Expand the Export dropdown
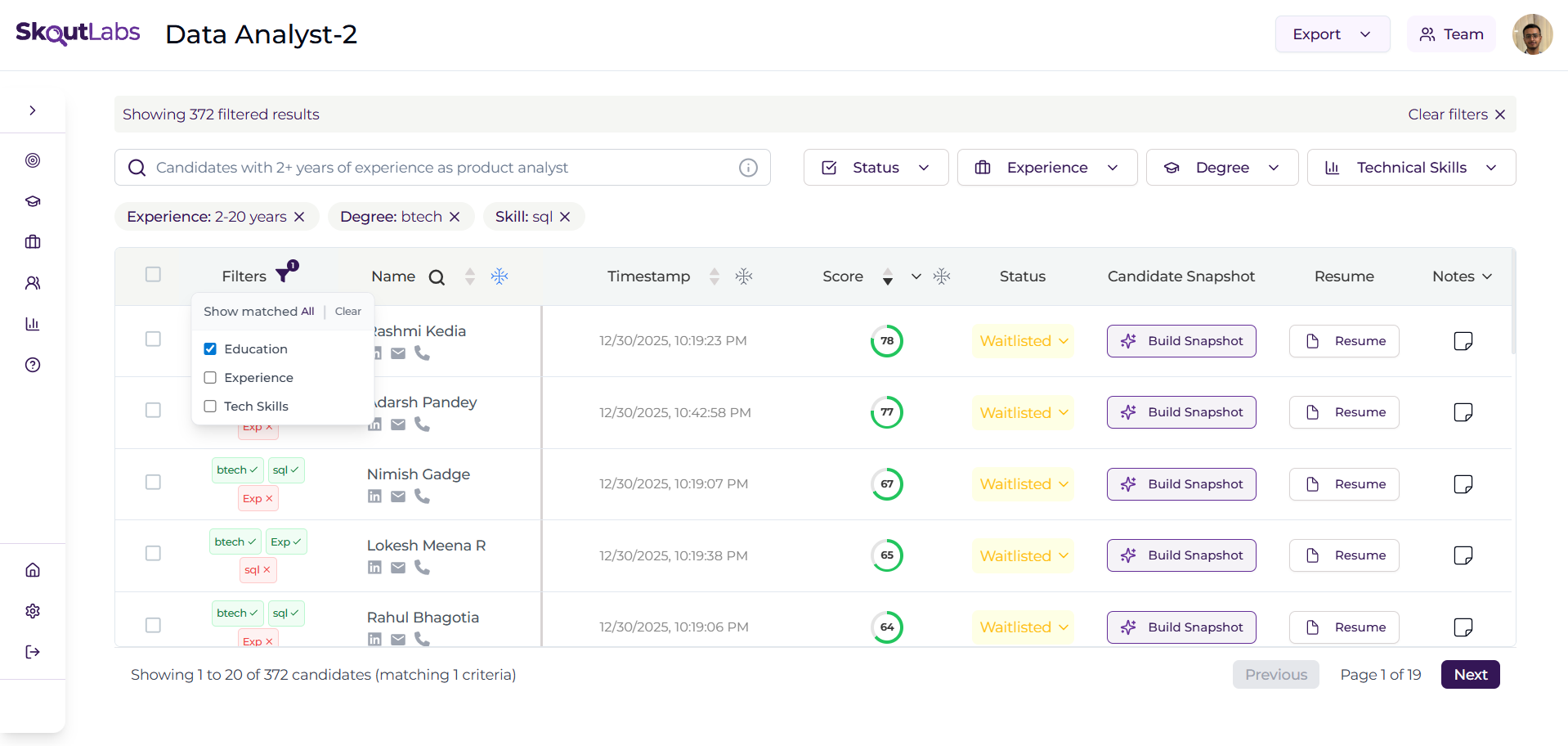 click(x=1333, y=34)
